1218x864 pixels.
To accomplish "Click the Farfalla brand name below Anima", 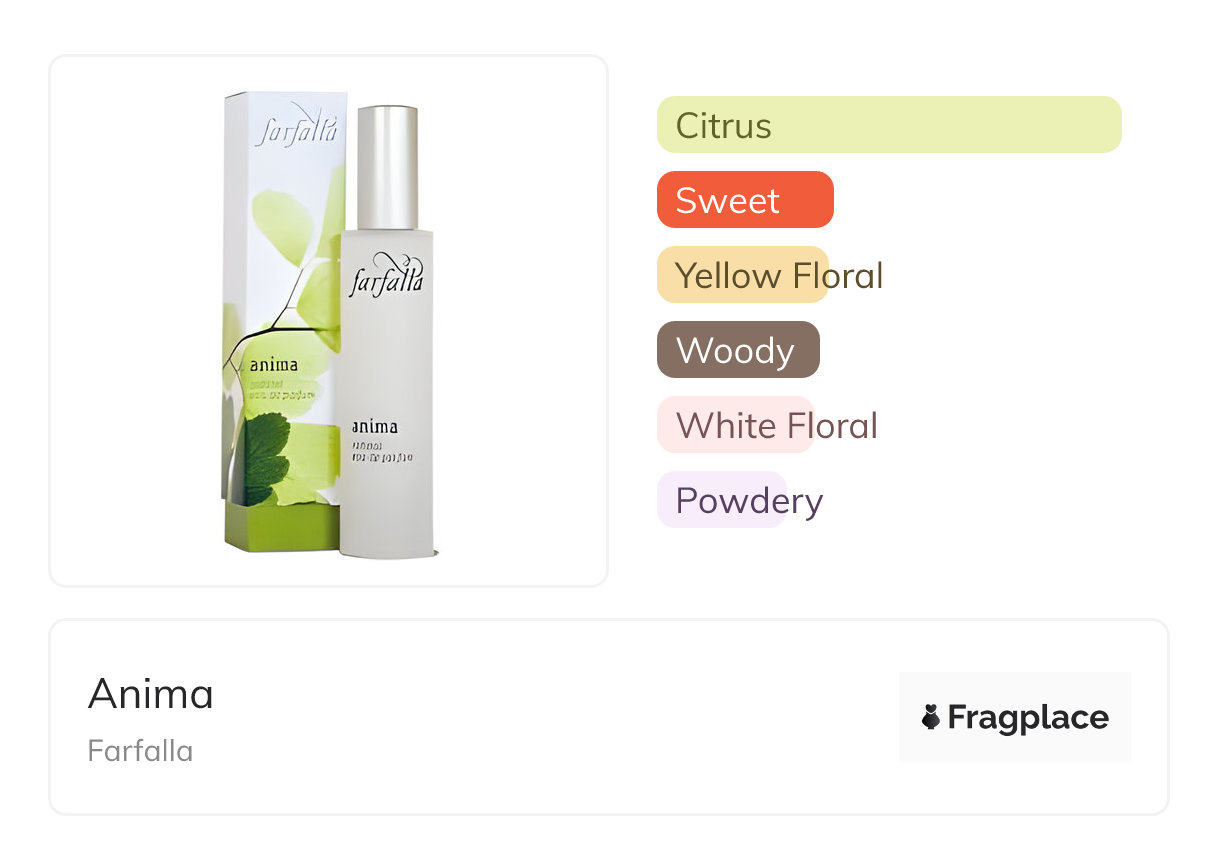I will (x=140, y=751).
